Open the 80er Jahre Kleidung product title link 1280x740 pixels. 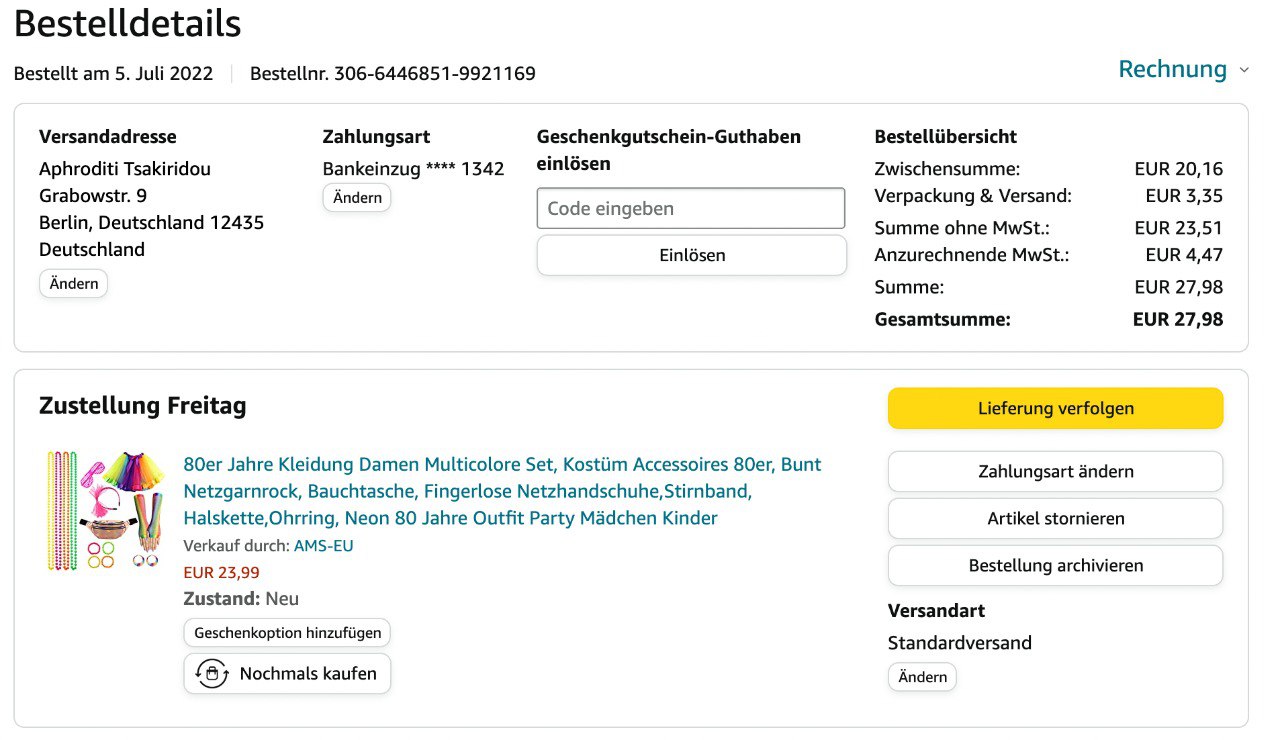(x=502, y=491)
